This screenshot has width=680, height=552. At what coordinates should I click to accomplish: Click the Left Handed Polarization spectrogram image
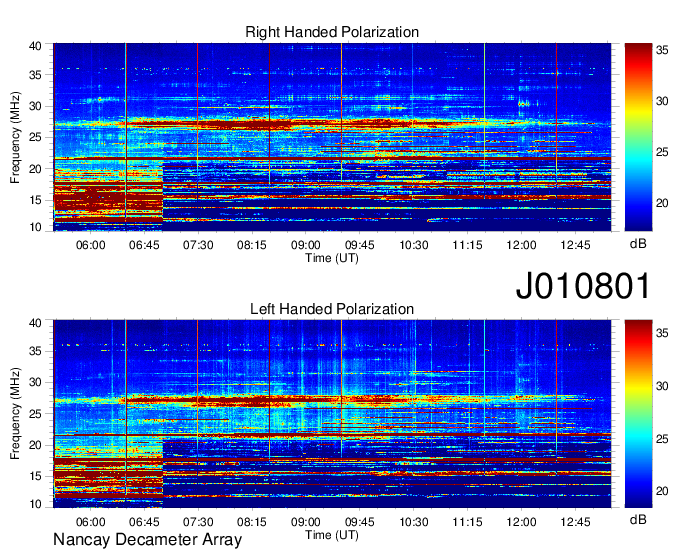pyautogui.click(x=332, y=414)
